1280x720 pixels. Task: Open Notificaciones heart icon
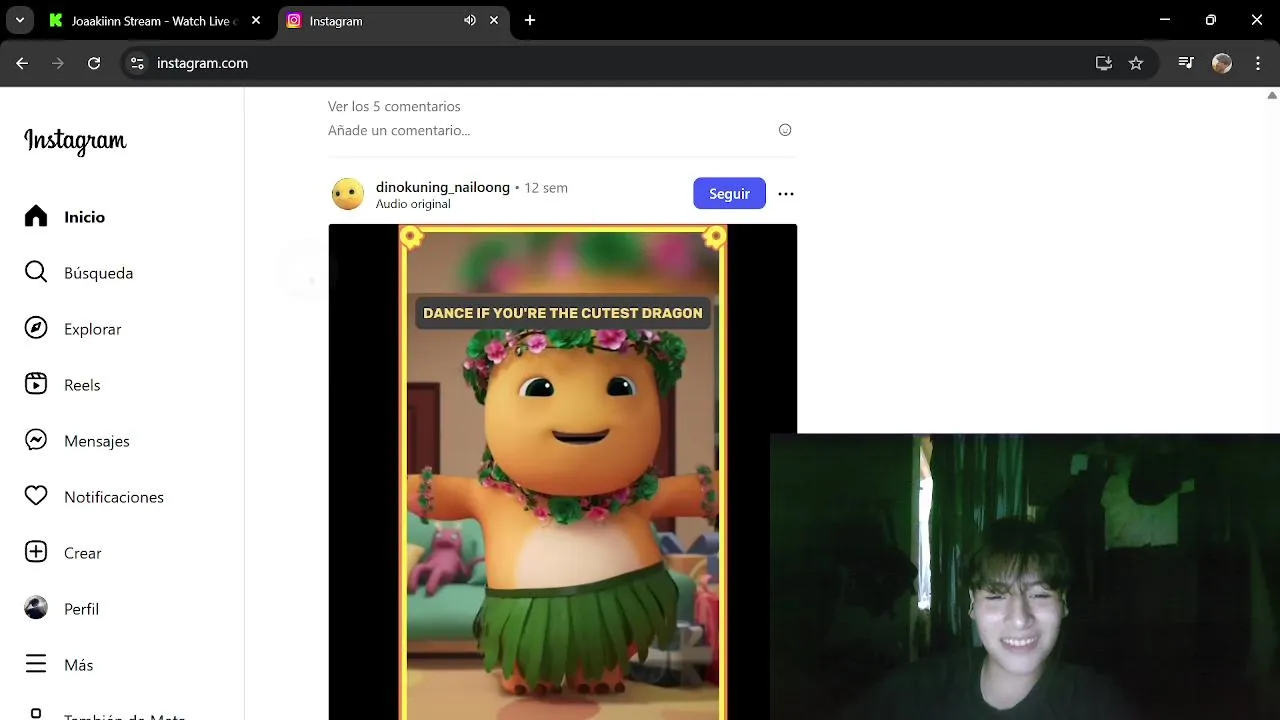tap(36, 497)
